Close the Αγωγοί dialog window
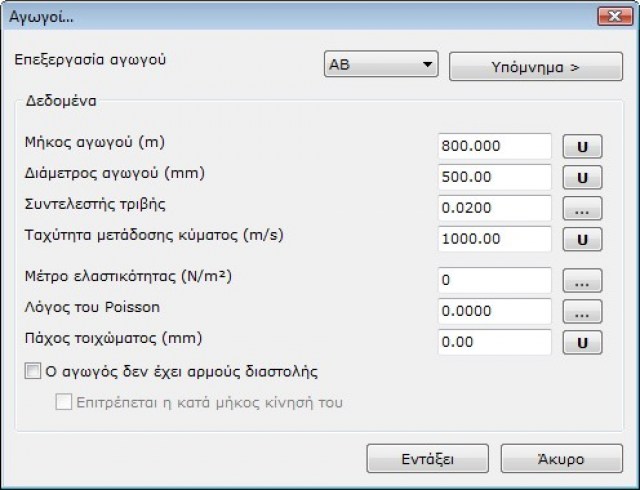The height and width of the screenshot is (490, 640). [609, 17]
